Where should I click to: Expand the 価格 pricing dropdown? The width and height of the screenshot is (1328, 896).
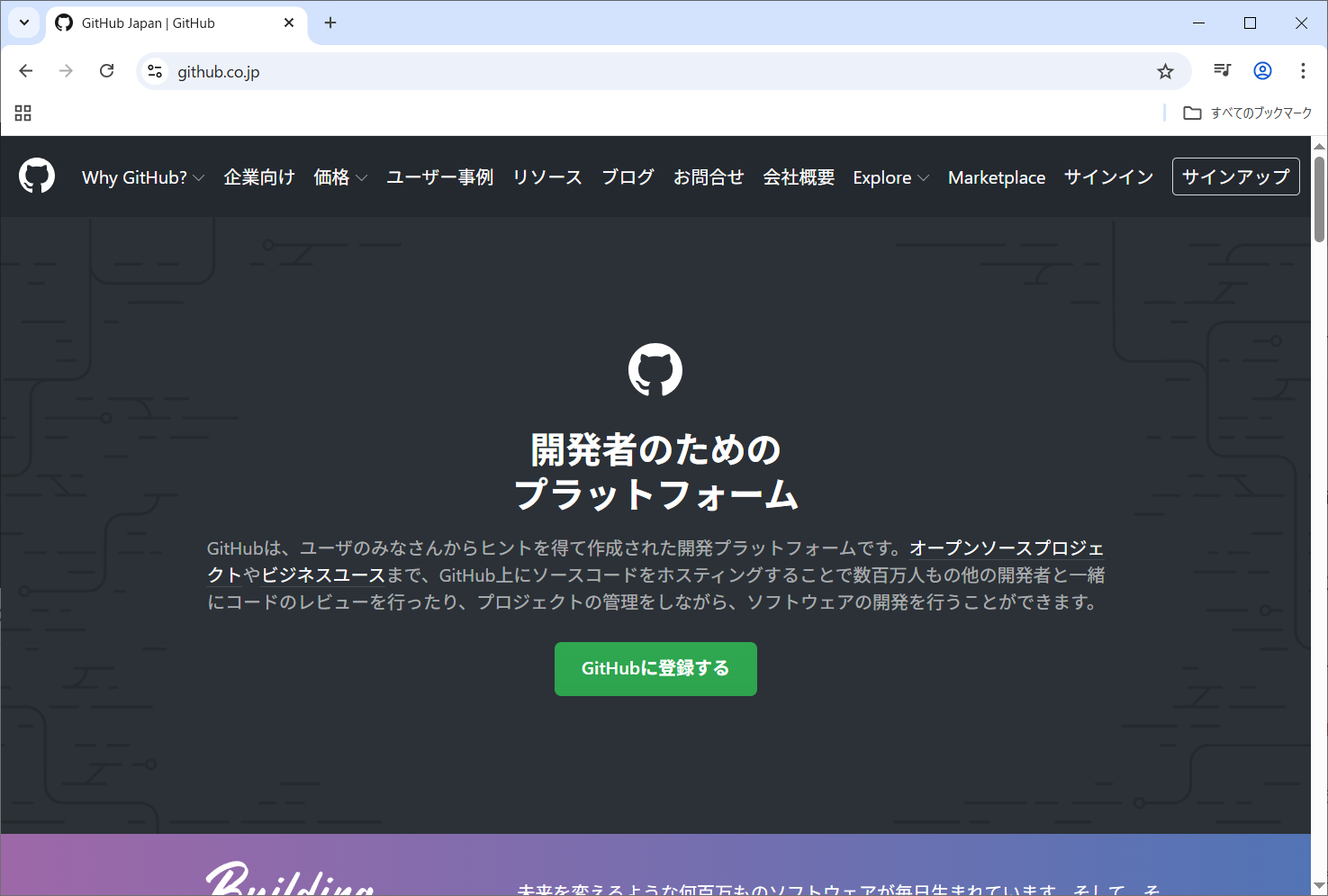pyautogui.click(x=340, y=177)
